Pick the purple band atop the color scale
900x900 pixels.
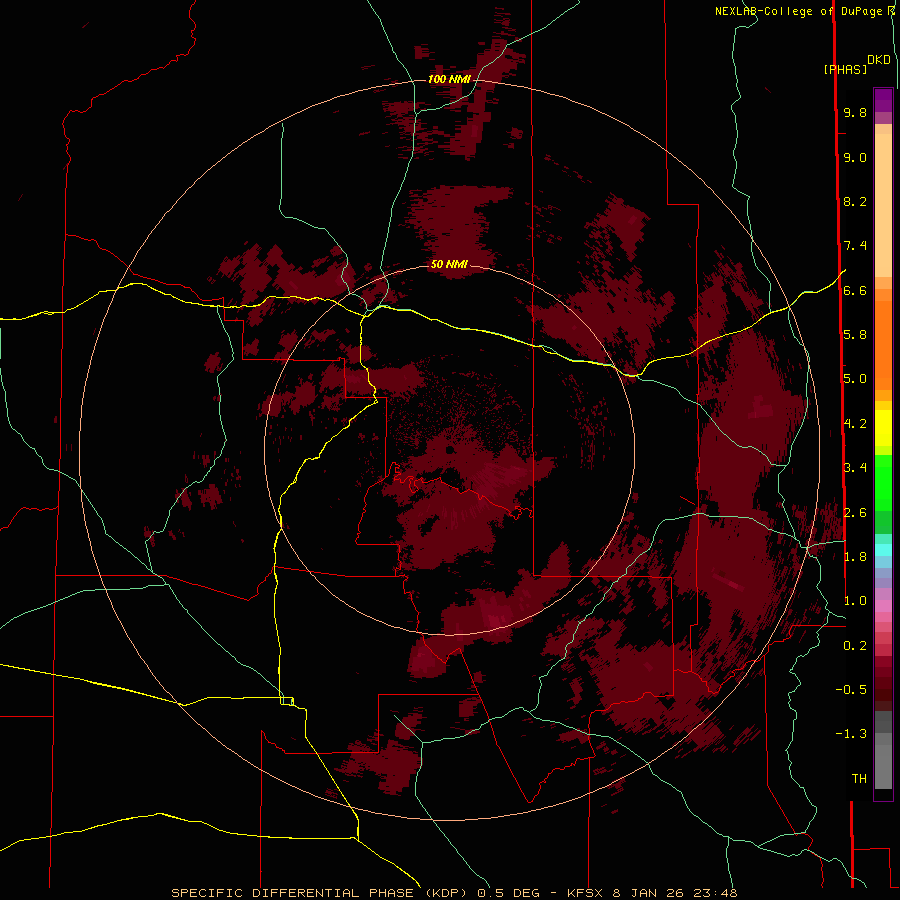pos(883,100)
